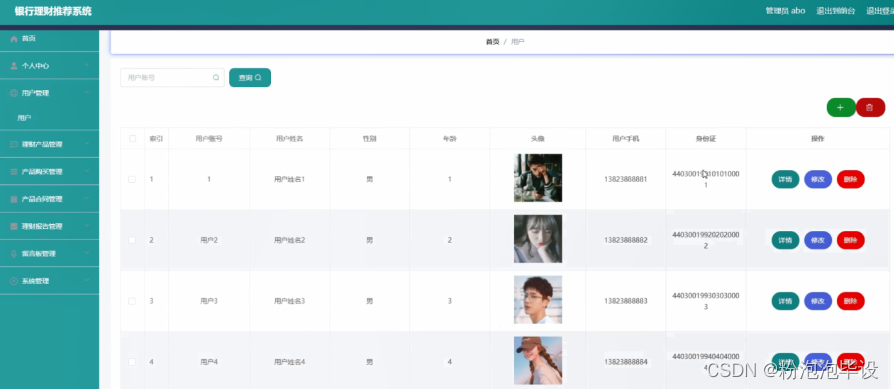Check the checkbox for row 用户3
The image size is (894, 389).
[x=132, y=301]
